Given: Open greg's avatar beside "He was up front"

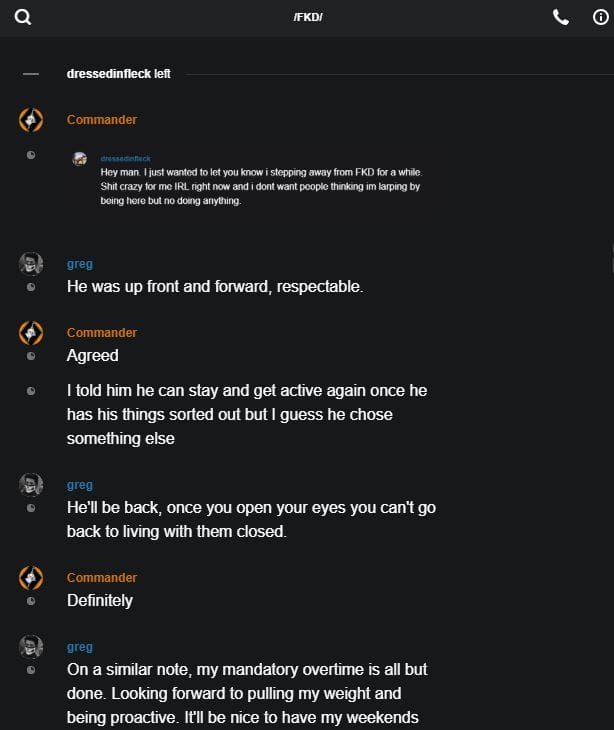Looking at the screenshot, I should [31, 264].
